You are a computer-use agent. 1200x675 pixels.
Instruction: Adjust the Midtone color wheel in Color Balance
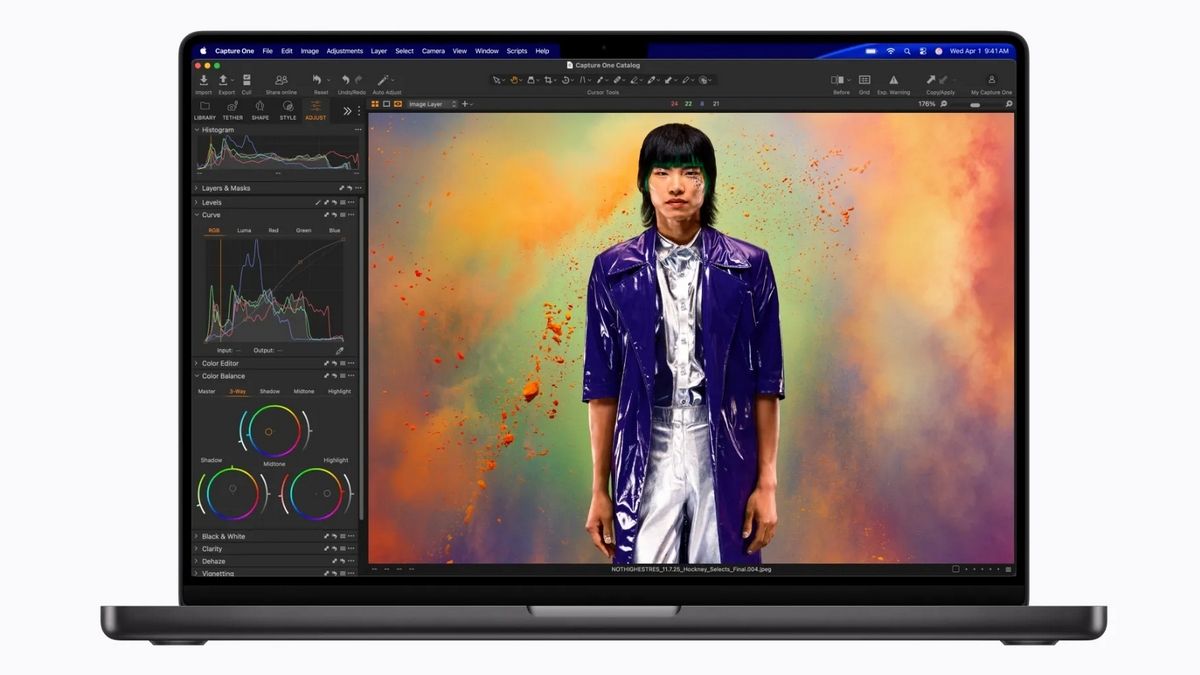[x=270, y=430]
